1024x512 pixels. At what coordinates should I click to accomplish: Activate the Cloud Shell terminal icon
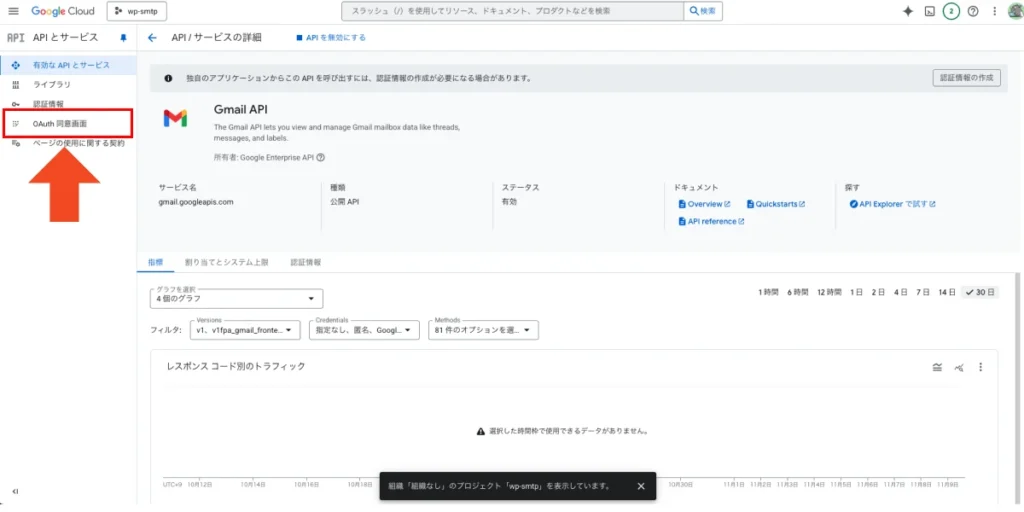[929, 11]
